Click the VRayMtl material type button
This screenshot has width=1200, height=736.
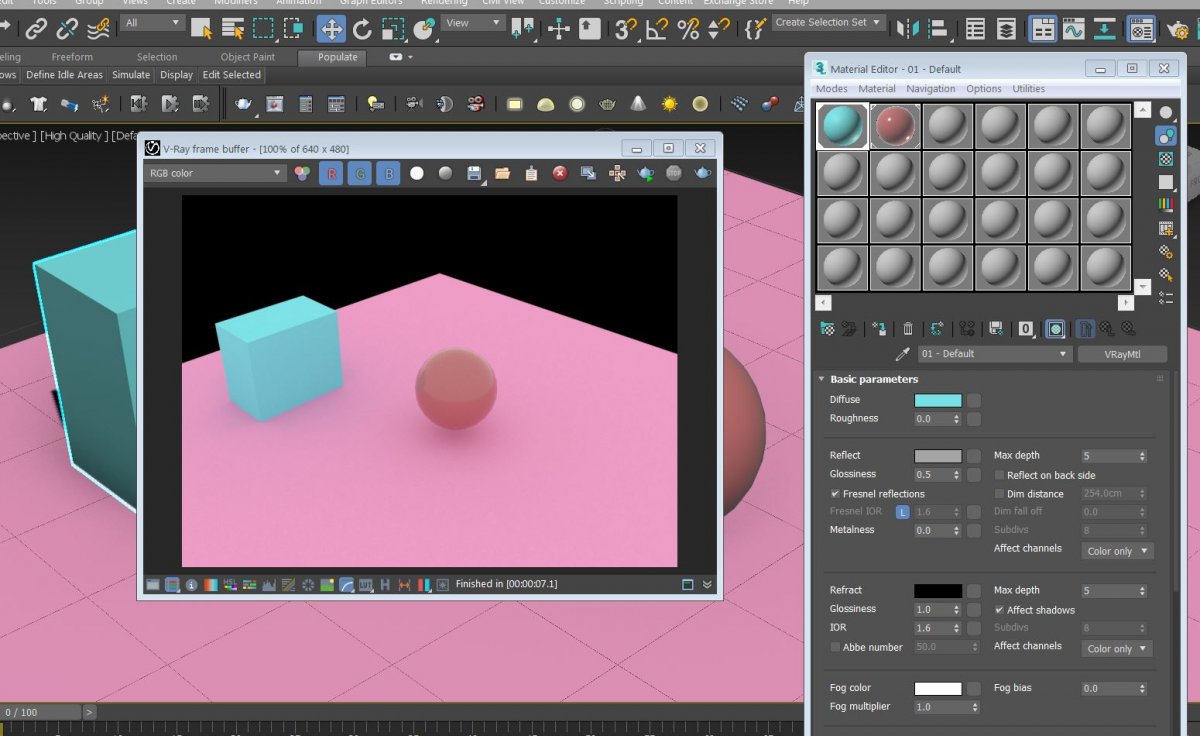pos(1121,354)
